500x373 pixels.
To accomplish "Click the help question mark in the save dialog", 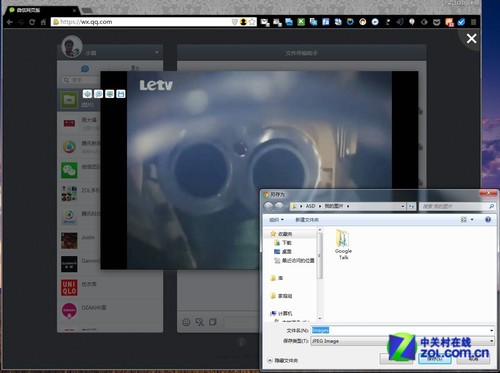I will [x=488, y=220].
